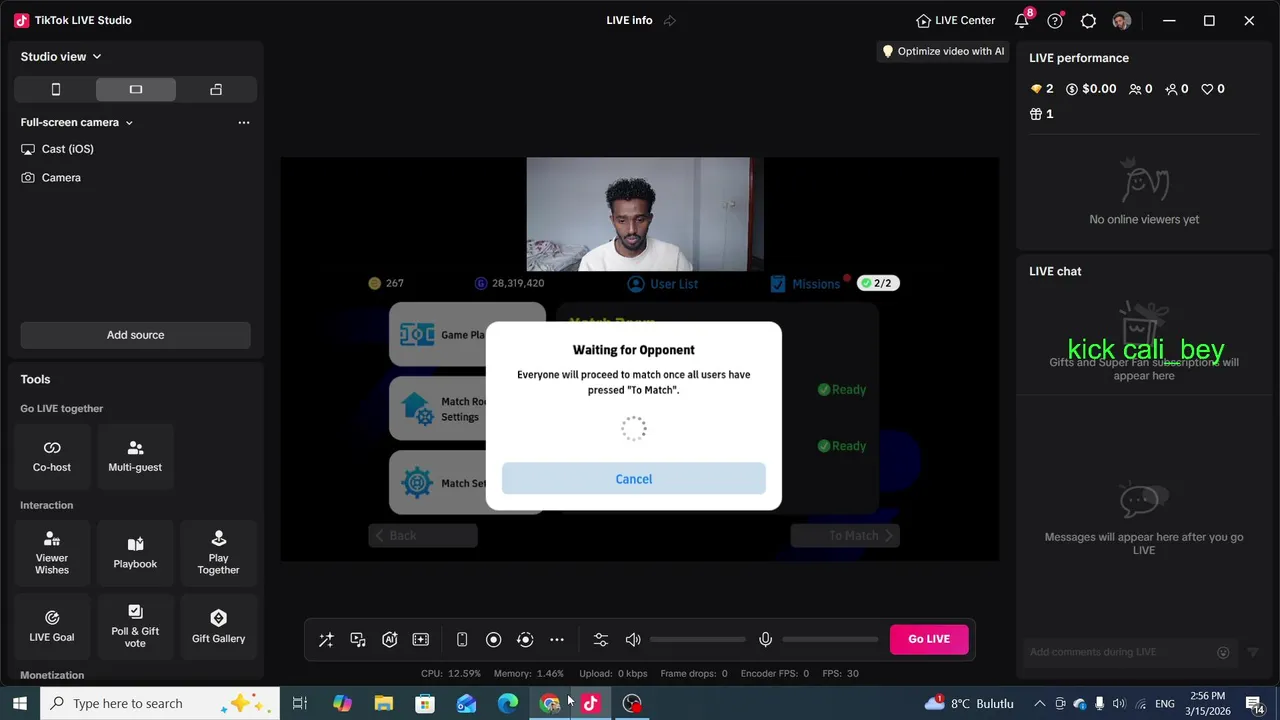This screenshot has height=720, width=1280.
Task: Open File Explorer from taskbar
Action: click(x=384, y=703)
